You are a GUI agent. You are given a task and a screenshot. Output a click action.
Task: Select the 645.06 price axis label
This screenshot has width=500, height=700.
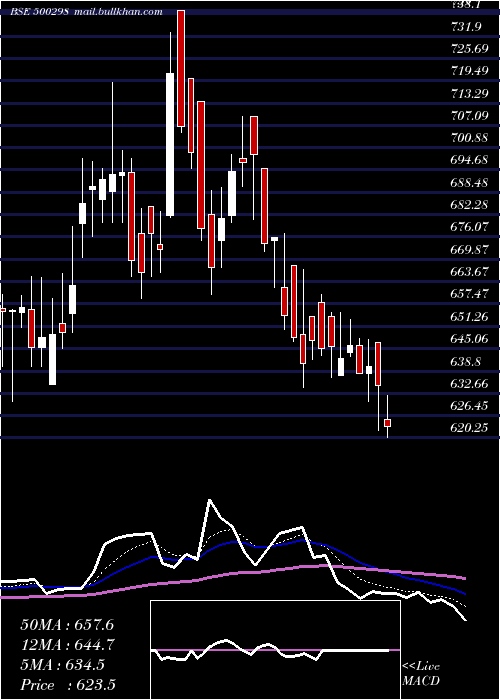469,338
